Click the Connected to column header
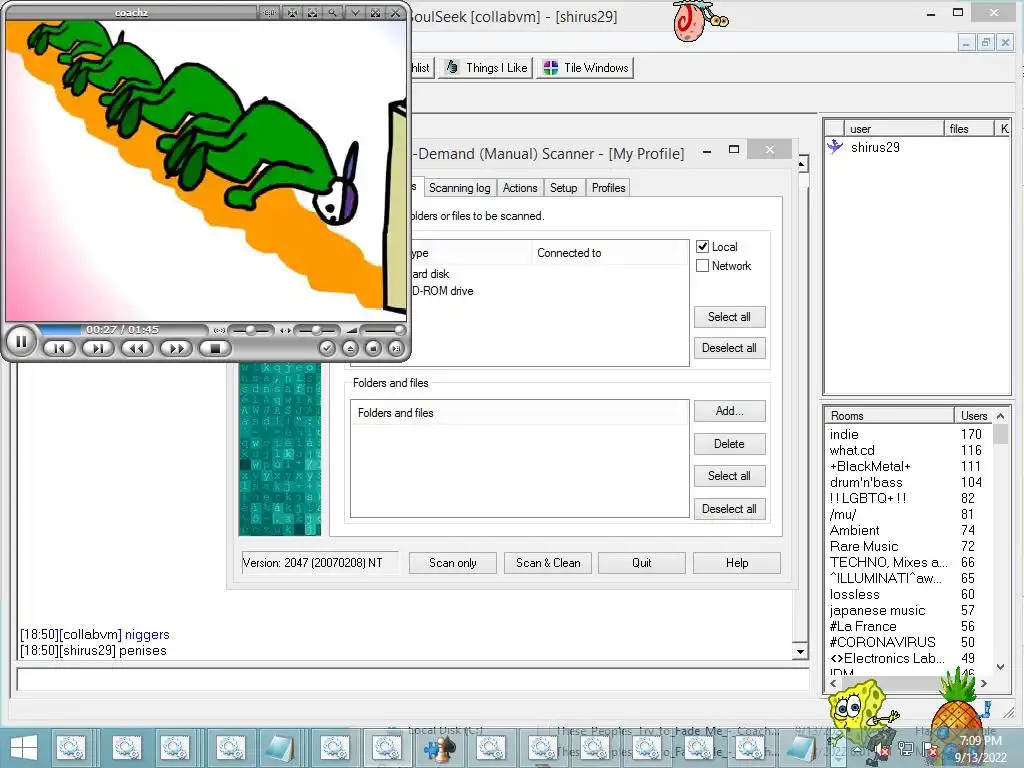Viewport: 1024px width, 768px height. click(x=610, y=253)
